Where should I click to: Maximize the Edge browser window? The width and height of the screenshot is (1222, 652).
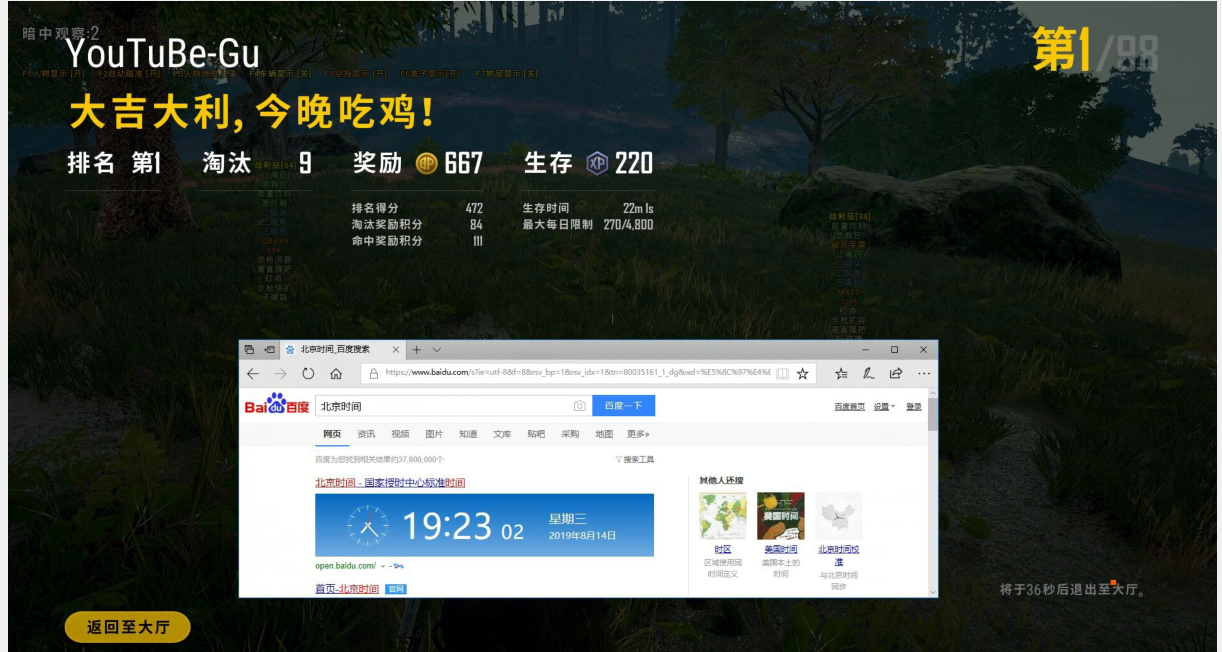tap(894, 350)
